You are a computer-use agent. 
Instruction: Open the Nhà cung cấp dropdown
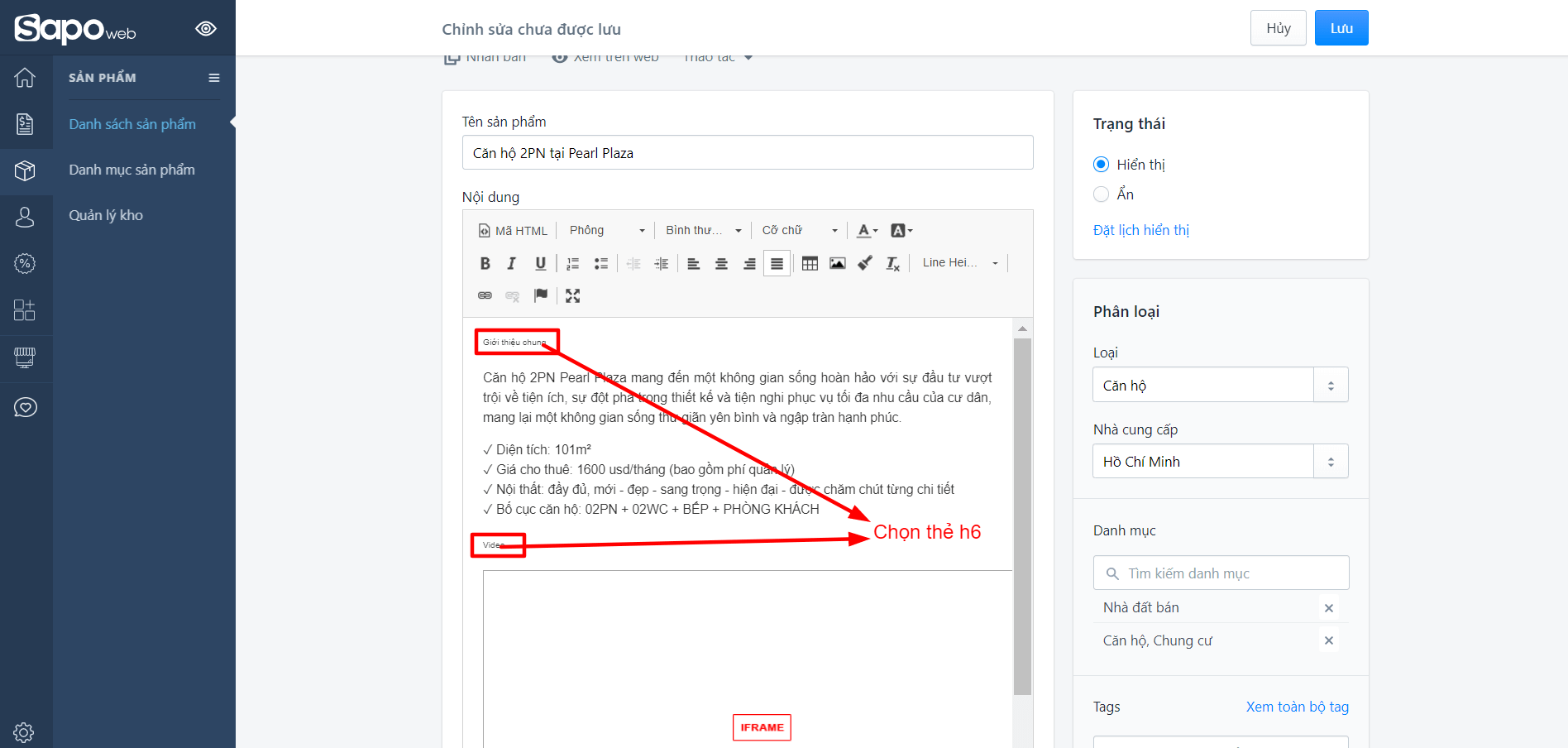(1220, 461)
